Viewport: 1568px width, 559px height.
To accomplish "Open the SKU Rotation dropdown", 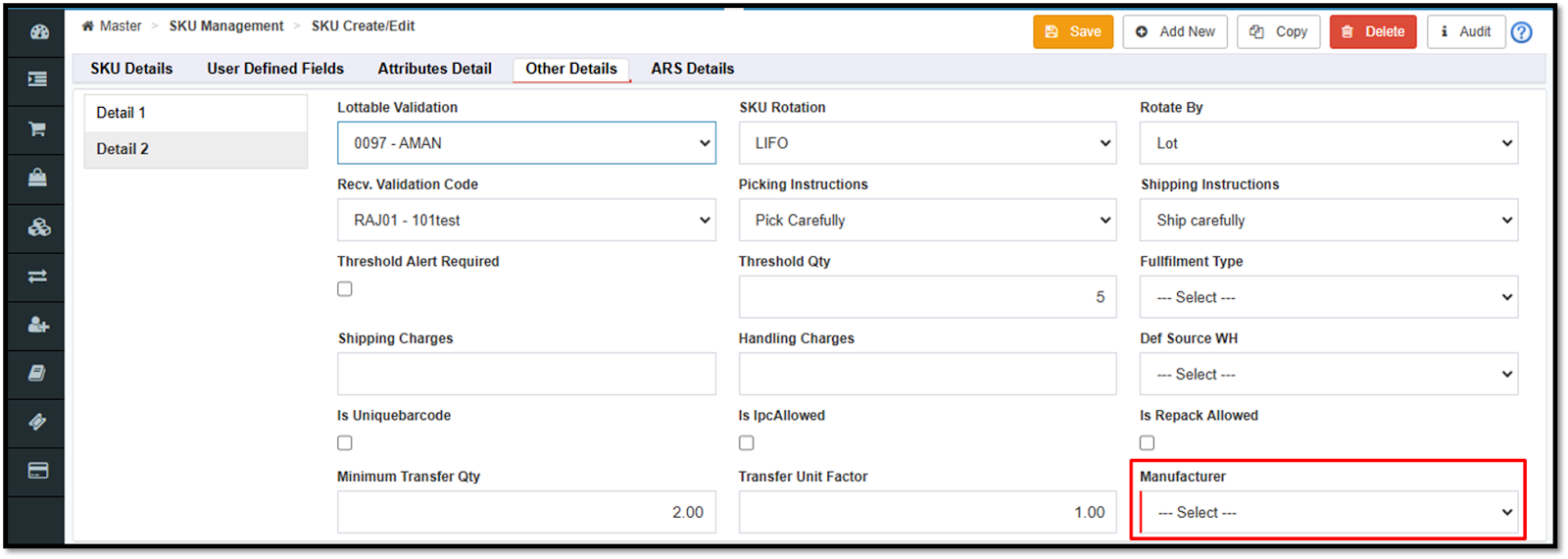I will (x=927, y=143).
